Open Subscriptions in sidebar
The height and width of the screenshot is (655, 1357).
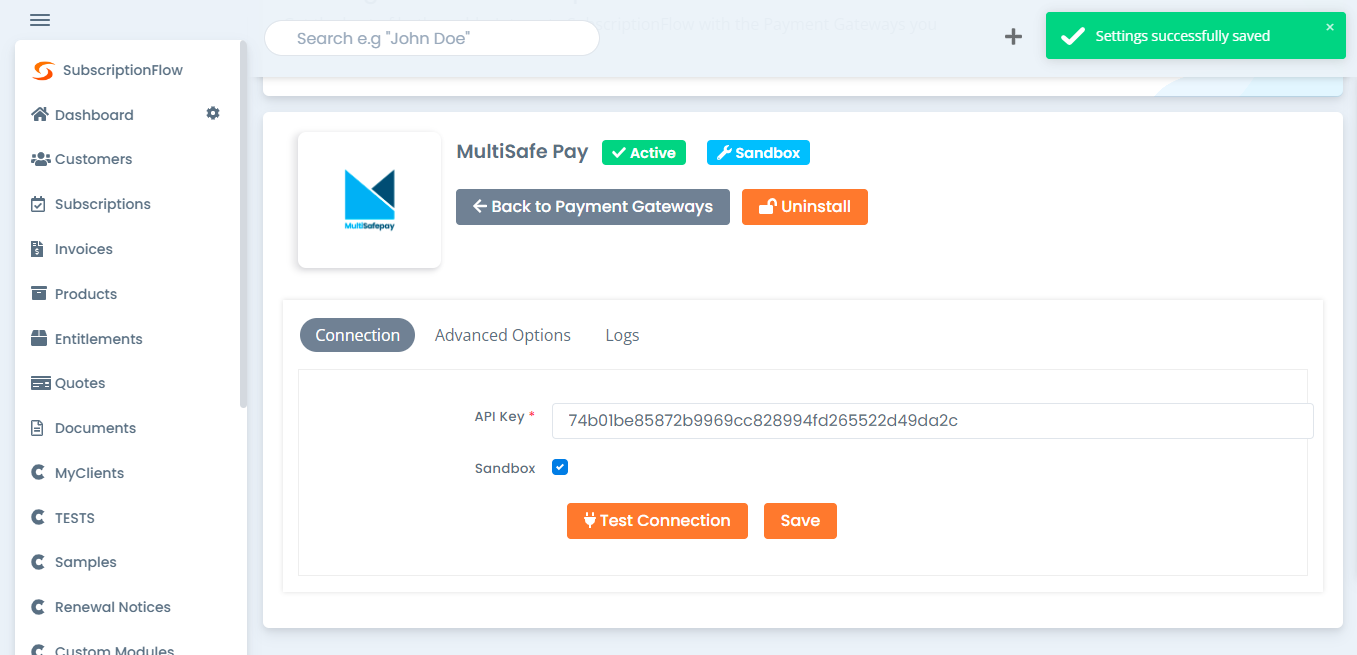pos(103,204)
